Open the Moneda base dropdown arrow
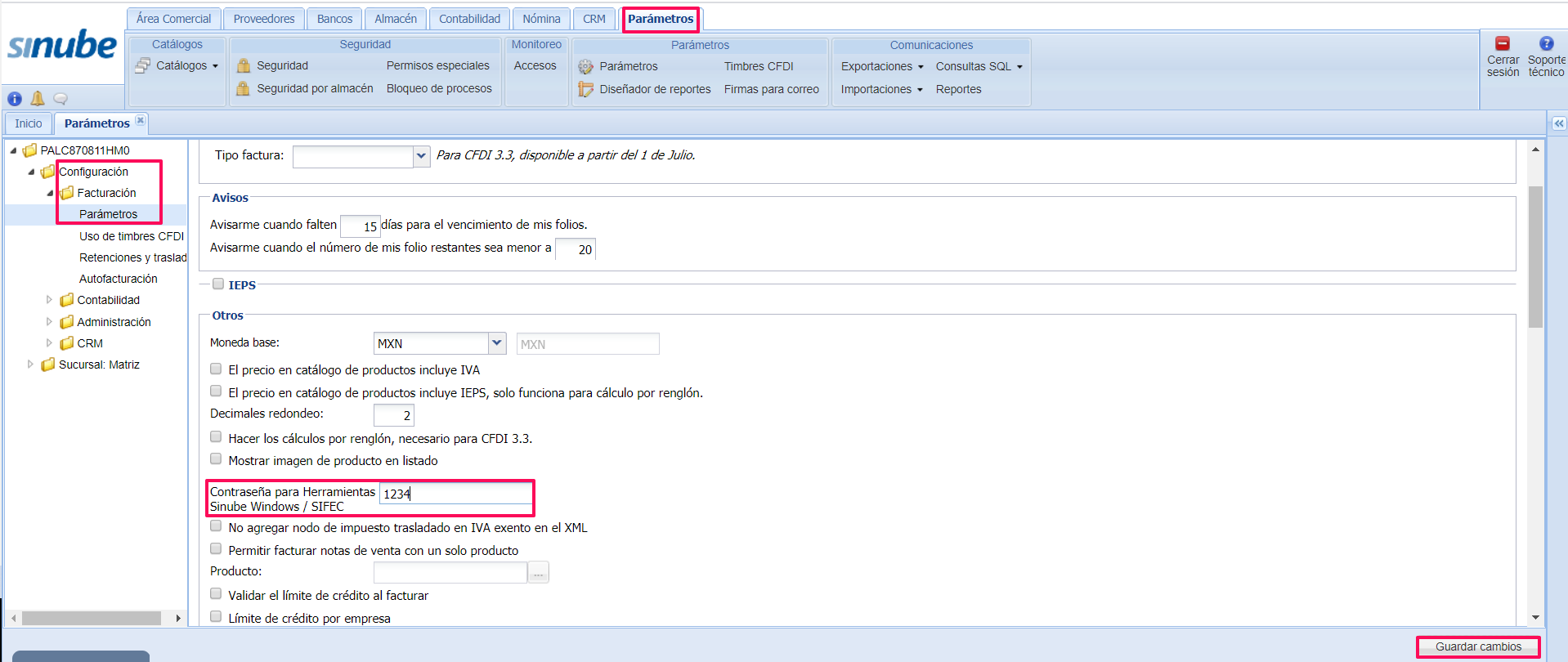 coord(496,343)
